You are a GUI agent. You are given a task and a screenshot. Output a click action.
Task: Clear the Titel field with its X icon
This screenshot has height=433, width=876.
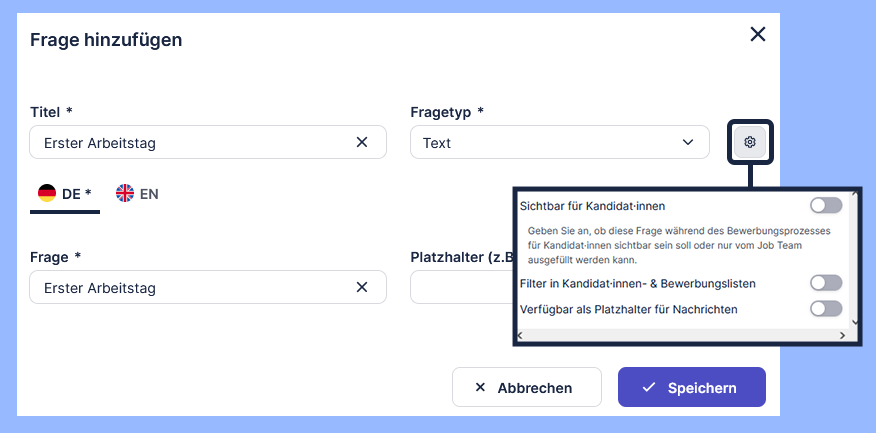(362, 142)
